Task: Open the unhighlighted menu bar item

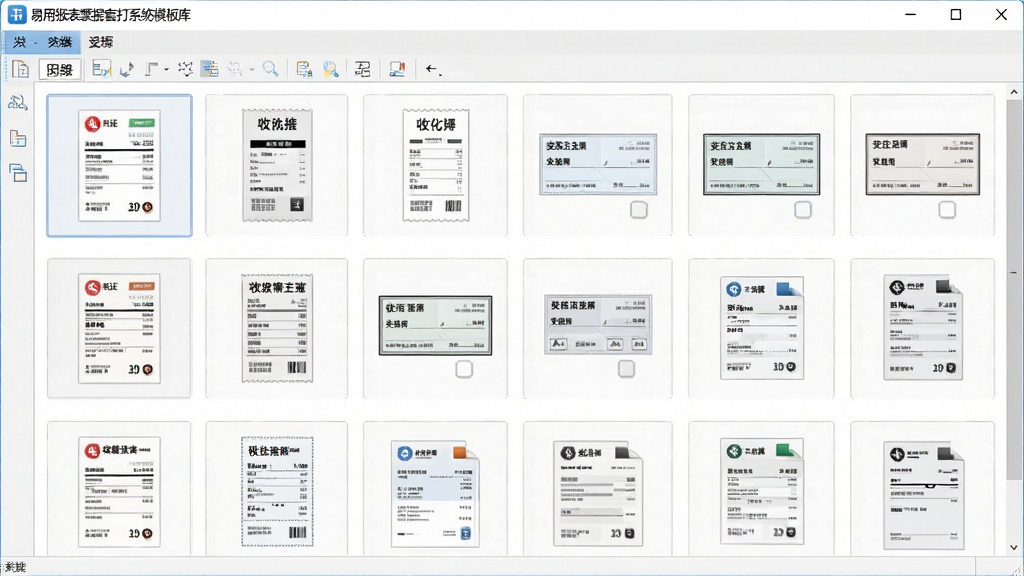Action: [x=101, y=42]
